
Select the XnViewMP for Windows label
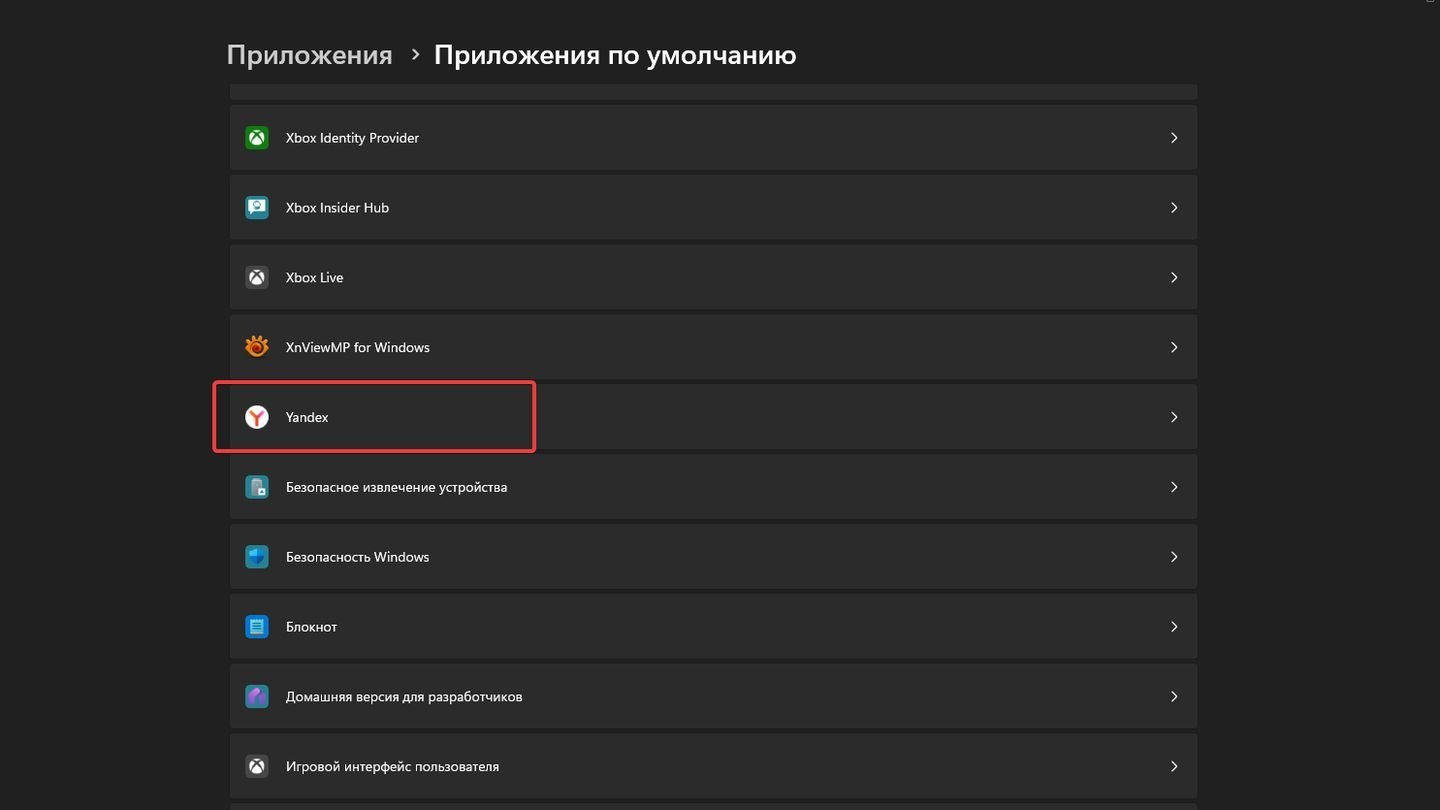[x=358, y=347]
